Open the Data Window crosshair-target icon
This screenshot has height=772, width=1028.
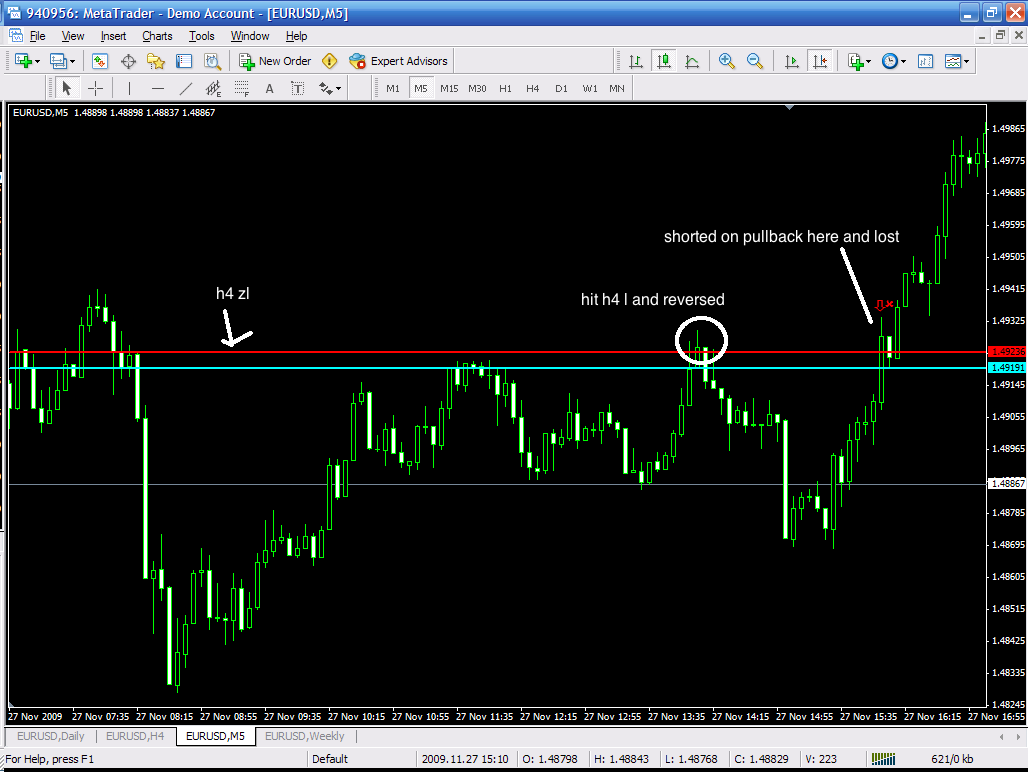coord(128,61)
